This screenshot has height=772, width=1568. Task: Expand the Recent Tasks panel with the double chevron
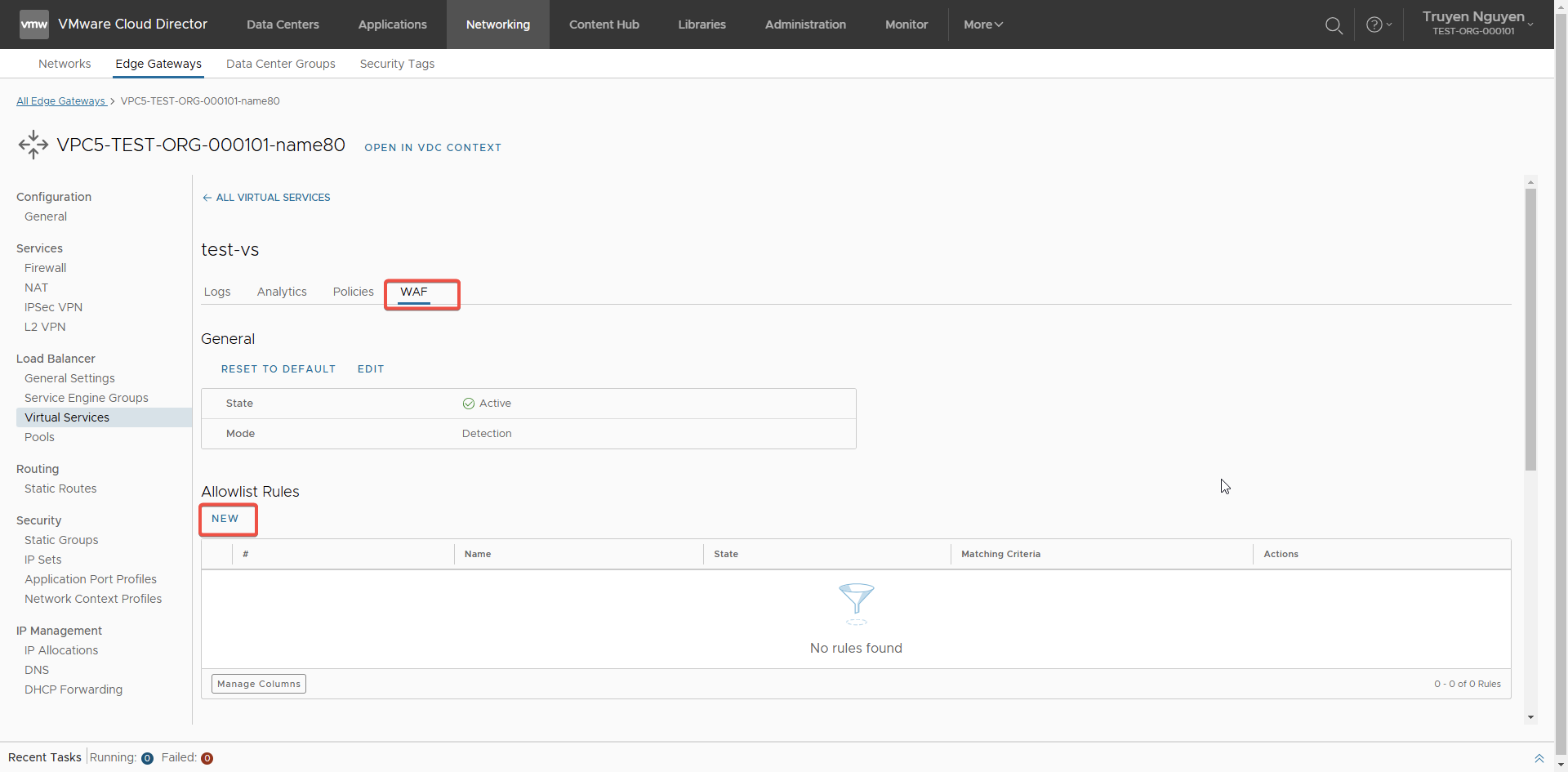click(1539, 758)
